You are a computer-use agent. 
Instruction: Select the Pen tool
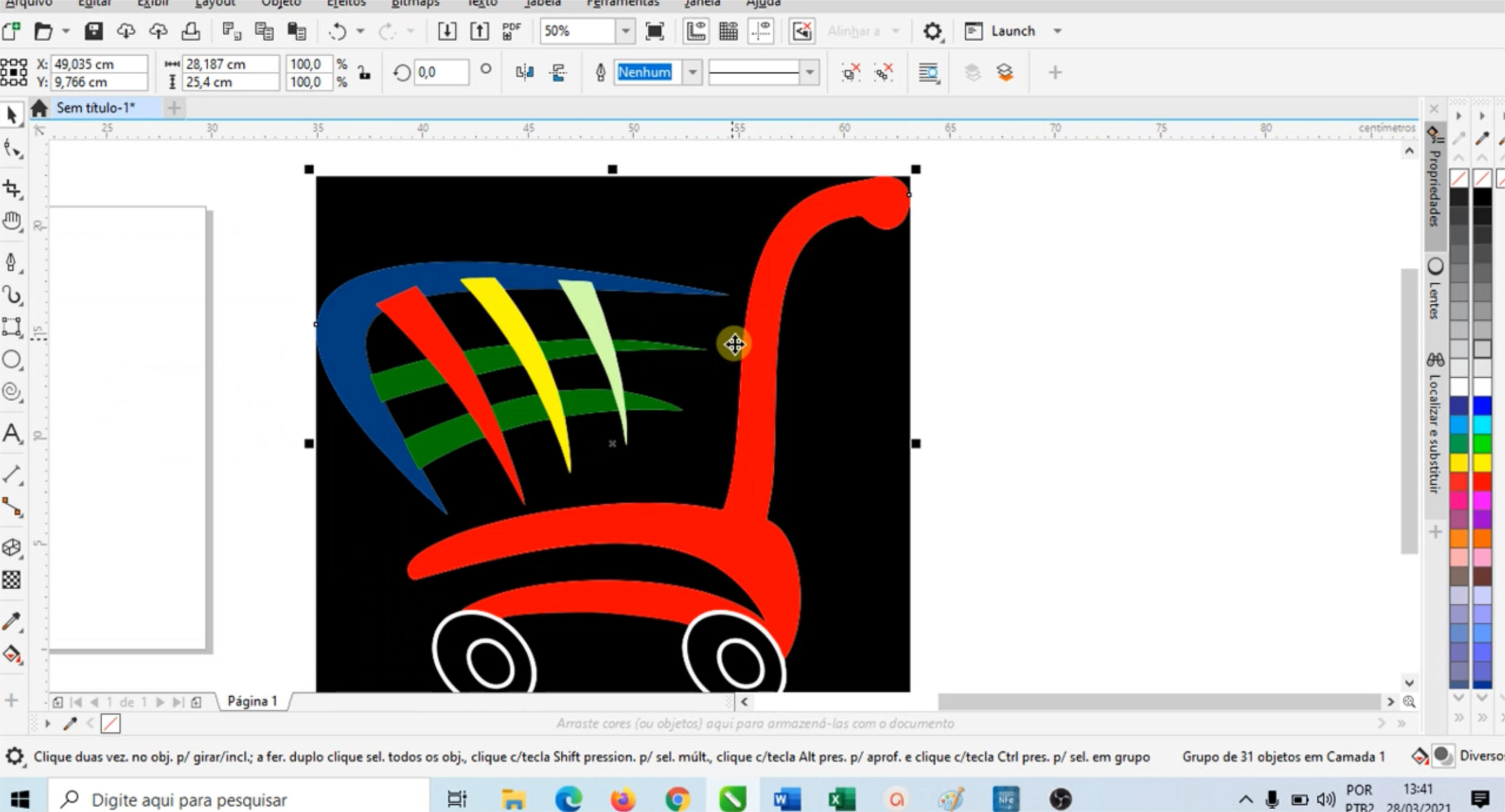click(x=12, y=262)
